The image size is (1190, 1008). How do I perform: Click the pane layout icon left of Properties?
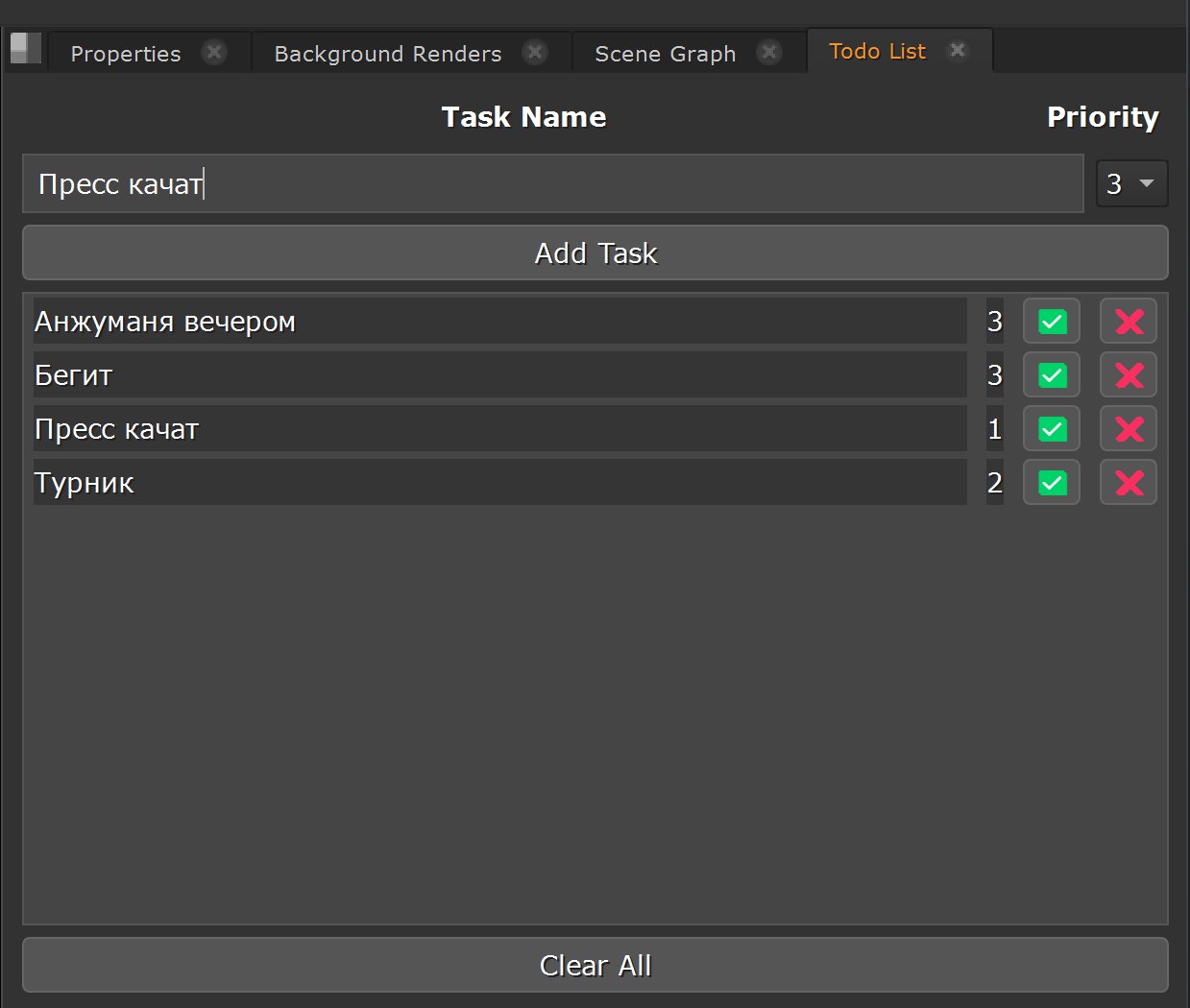pyautogui.click(x=25, y=49)
